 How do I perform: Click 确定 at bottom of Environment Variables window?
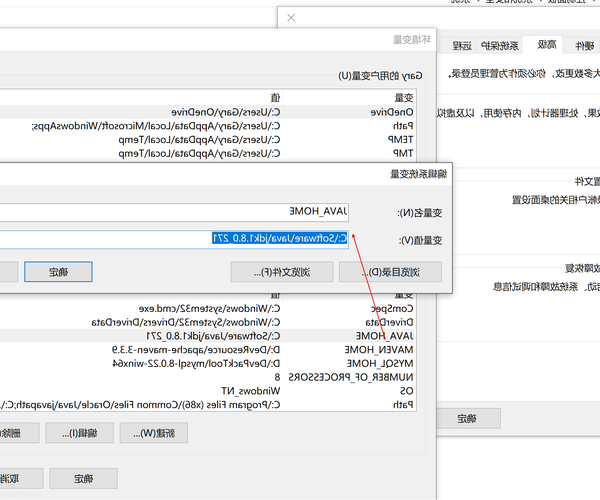click(83, 478)
